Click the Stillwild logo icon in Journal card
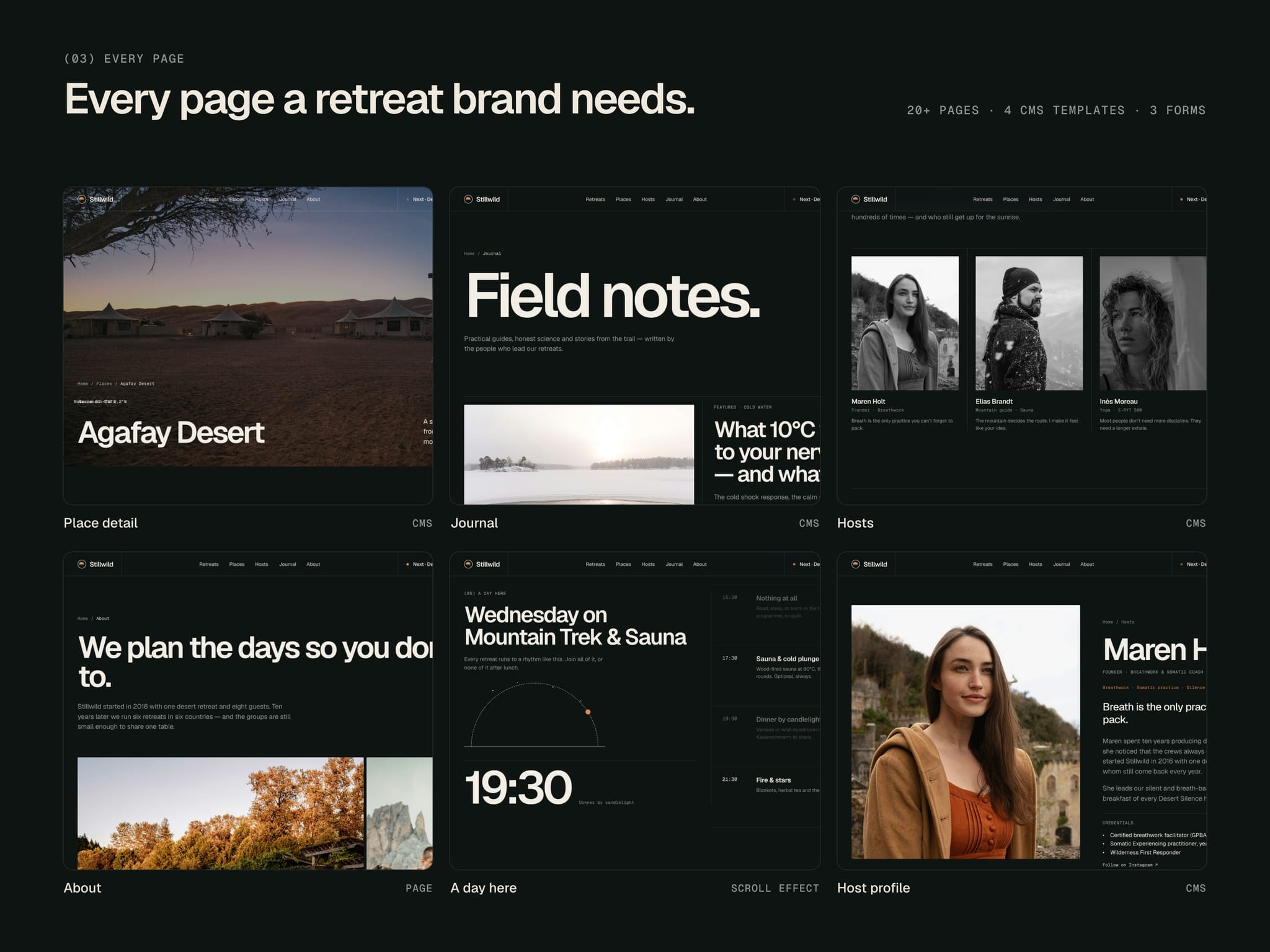This screenshot has height=952, width=1270. coord(468,199)
